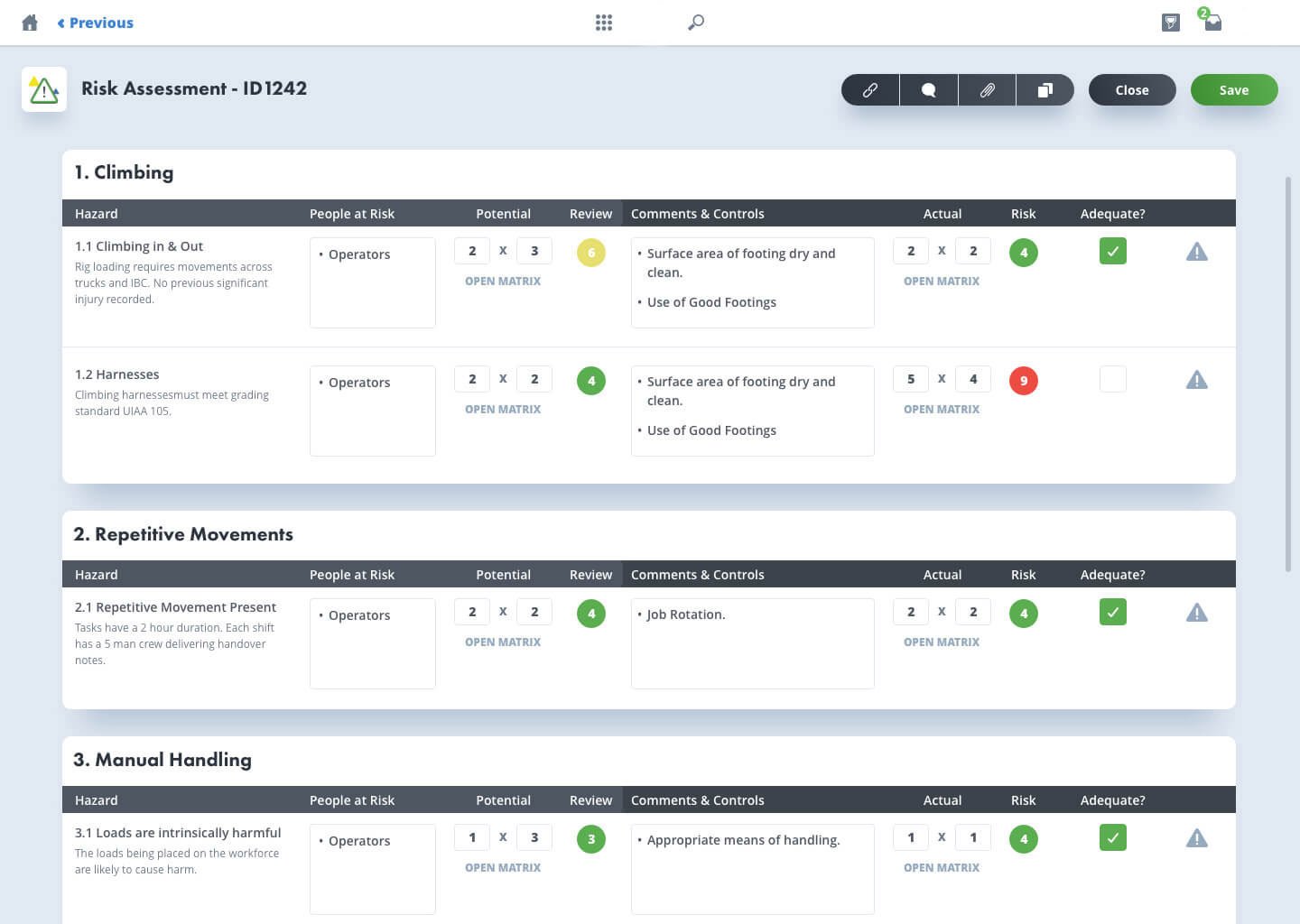Click the red risk score 9 badge
Image resolution: width=1300 pixels, height=924 pixels.
1024,381
